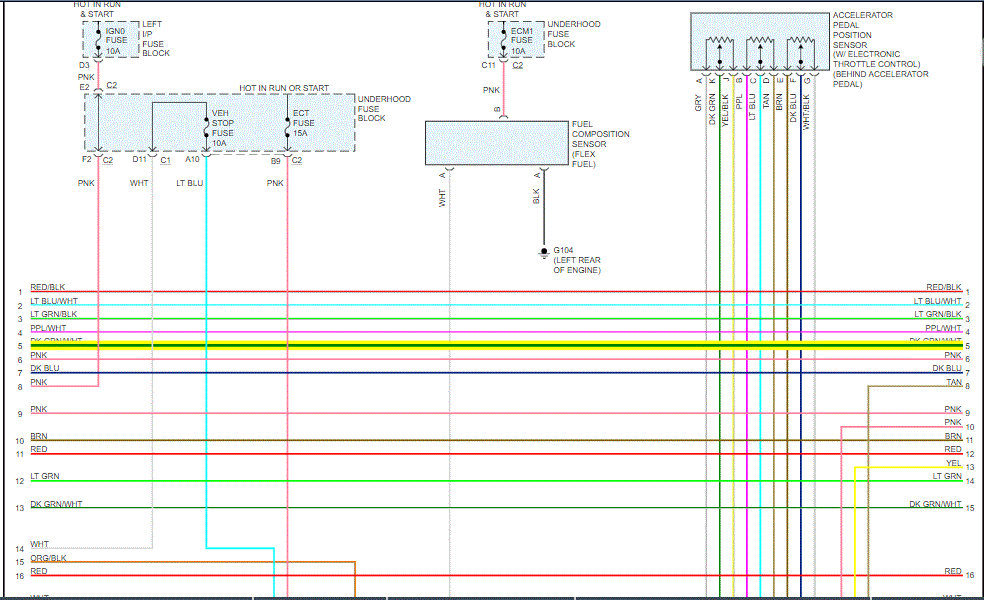Click the vertical YEL/BLK wire label
The image size is (984, 600).
(x=725, y=110)
